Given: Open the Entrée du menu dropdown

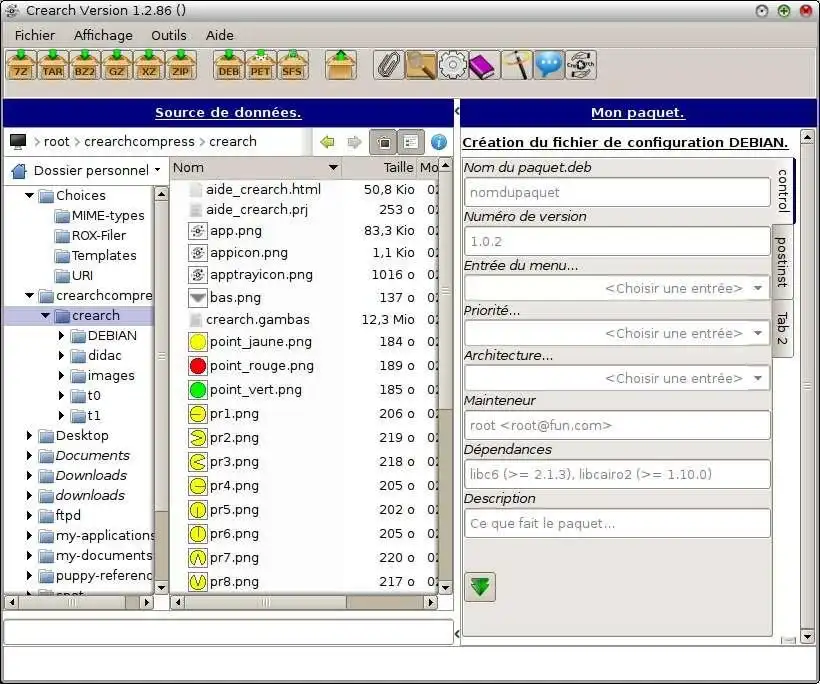Looking at the screenshot, I should pyautogui.click(x=617, y=288).
